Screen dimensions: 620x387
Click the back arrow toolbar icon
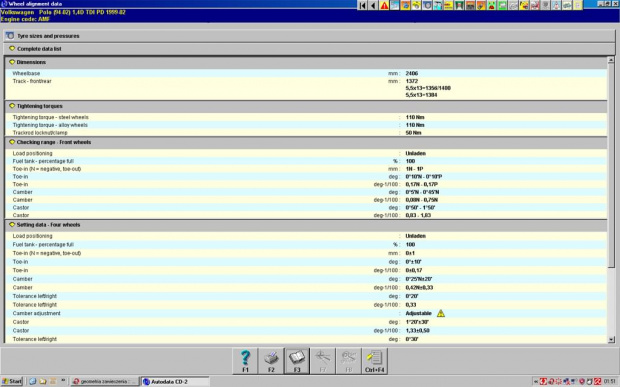click(373, 5)
